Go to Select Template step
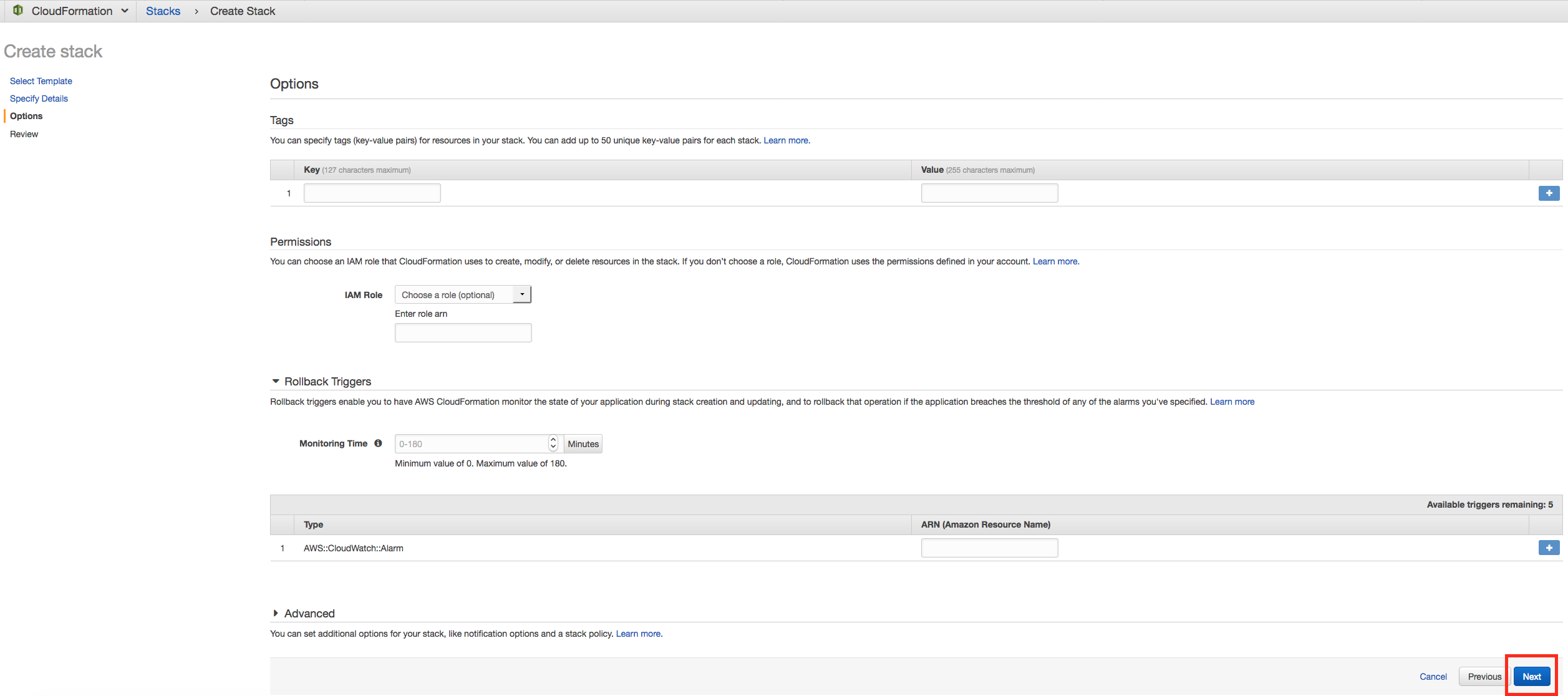Viewport: 1568px width, 696px height. tap(41, 81)
